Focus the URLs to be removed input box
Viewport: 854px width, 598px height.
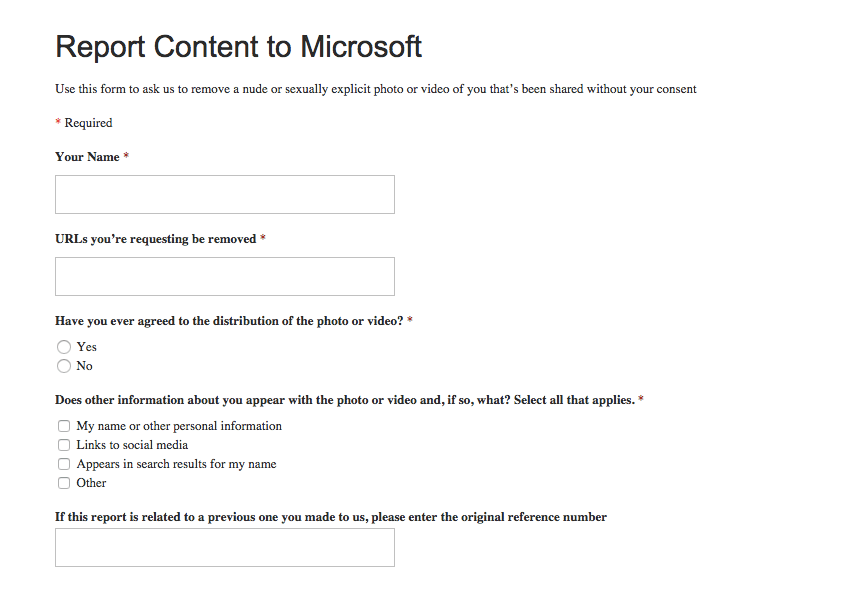(x=224, y=277)
